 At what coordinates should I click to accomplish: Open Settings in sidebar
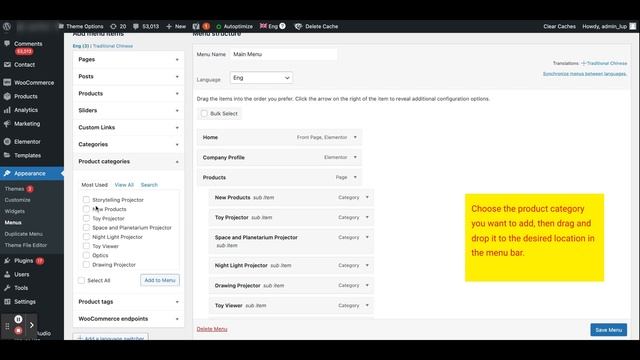tap(24, 302)
